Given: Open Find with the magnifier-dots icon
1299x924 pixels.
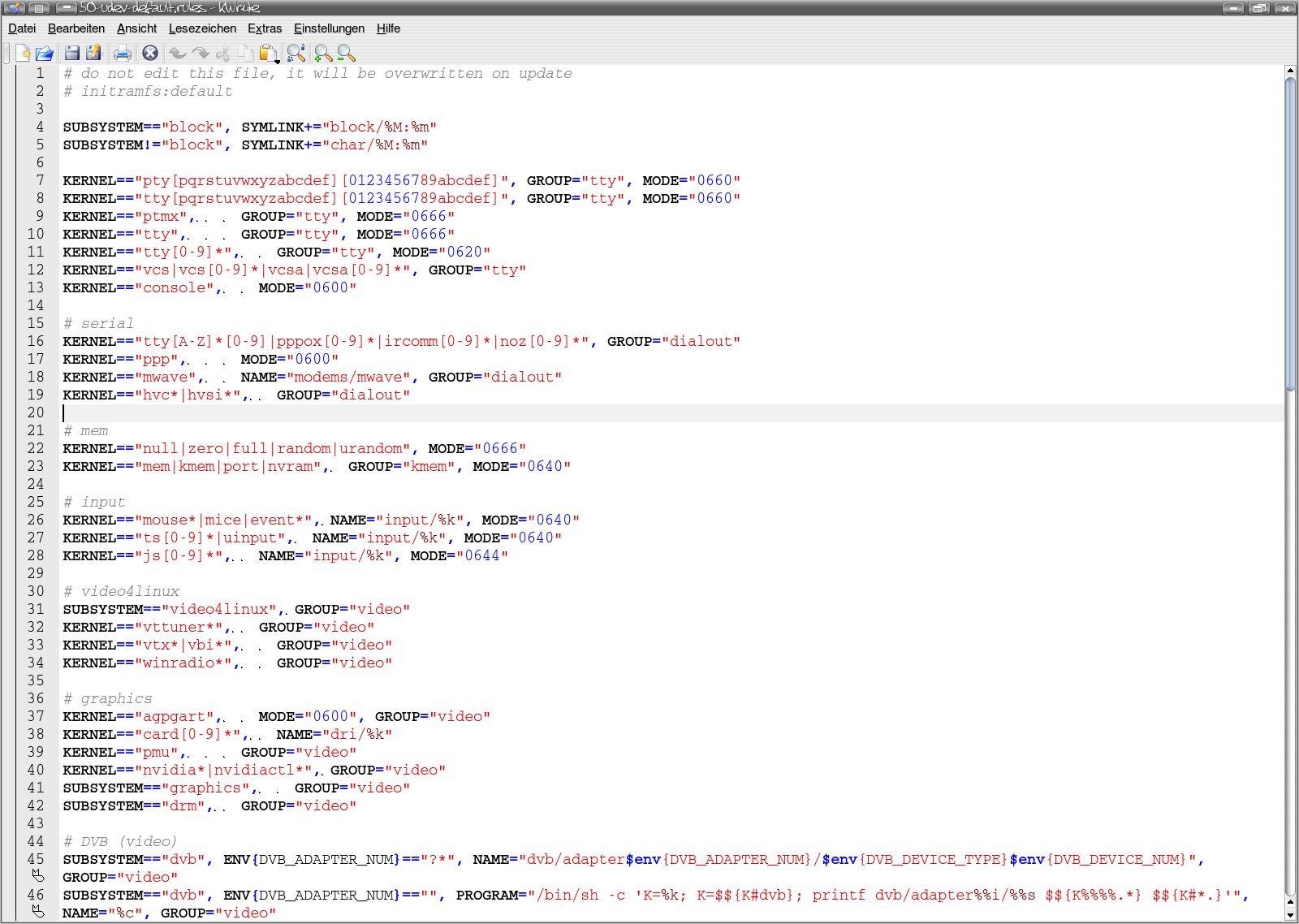Looking at the screenshot, I should coord(296,53).
